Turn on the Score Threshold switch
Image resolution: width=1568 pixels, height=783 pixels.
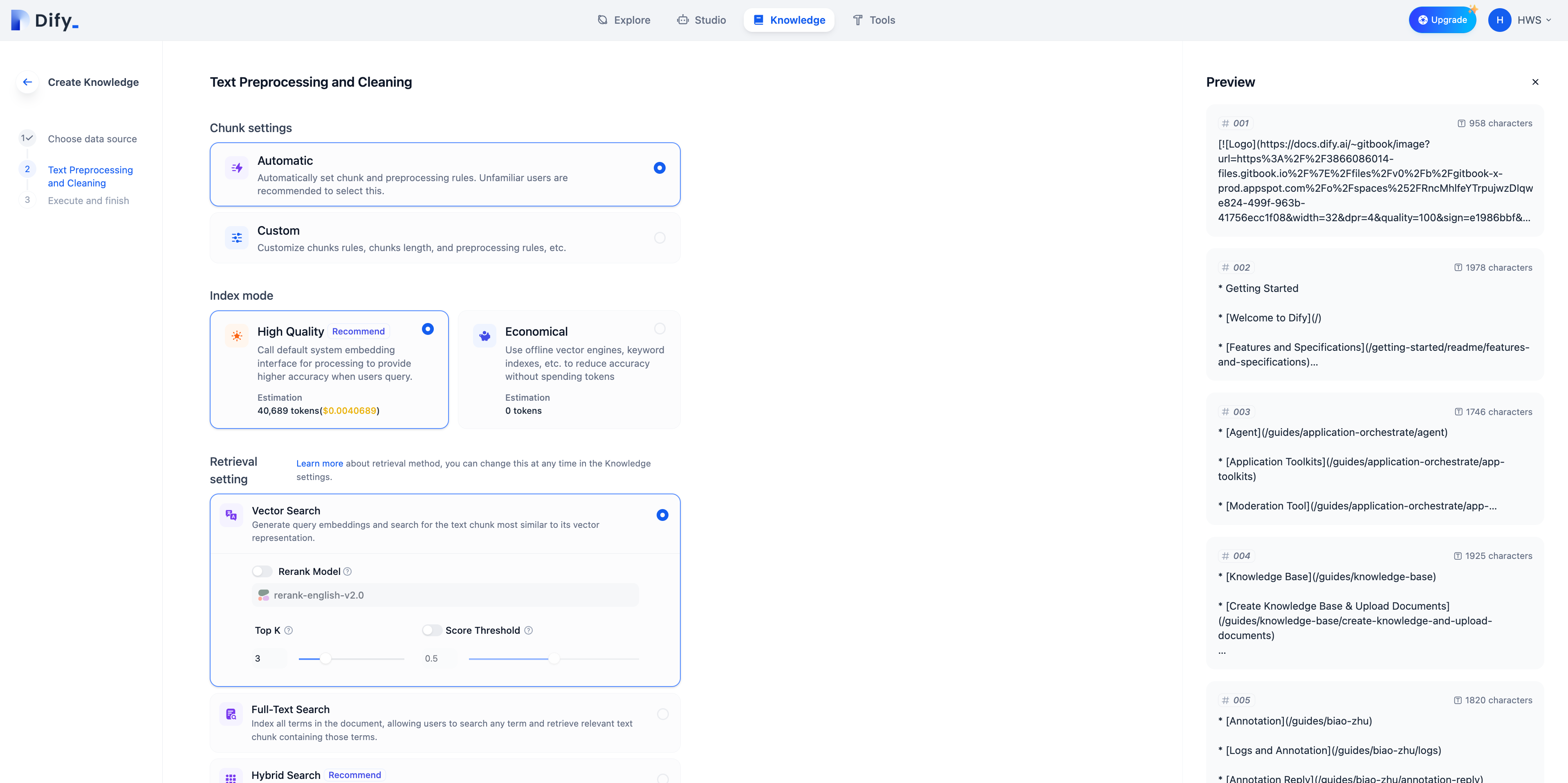432,630
